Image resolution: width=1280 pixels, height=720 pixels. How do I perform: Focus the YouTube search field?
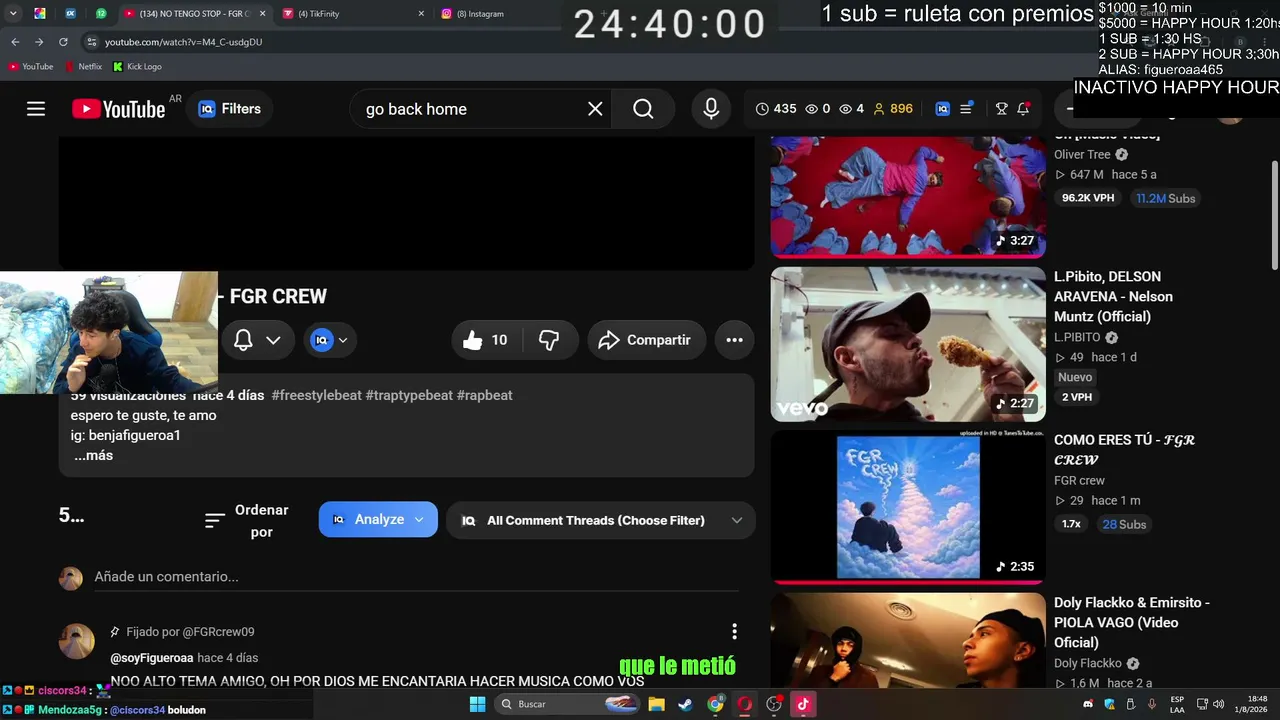pyautogui.click(x=470, y=109)
